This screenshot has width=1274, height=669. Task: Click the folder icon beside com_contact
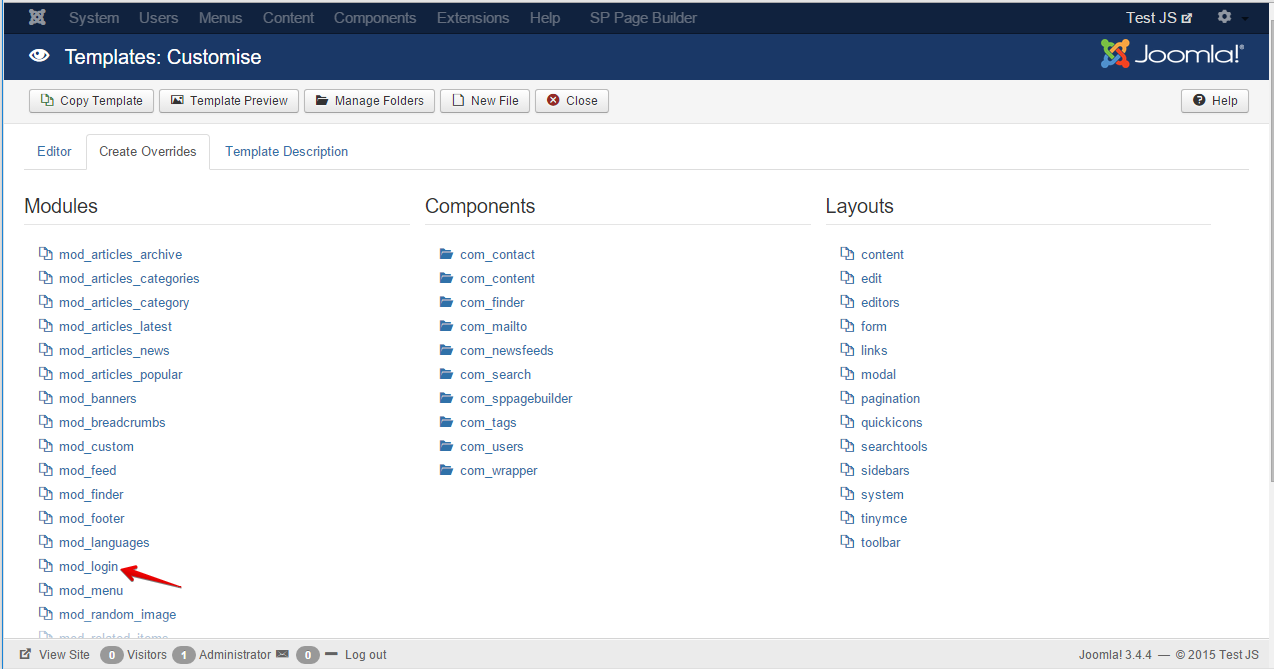click(x=446, y=254)
